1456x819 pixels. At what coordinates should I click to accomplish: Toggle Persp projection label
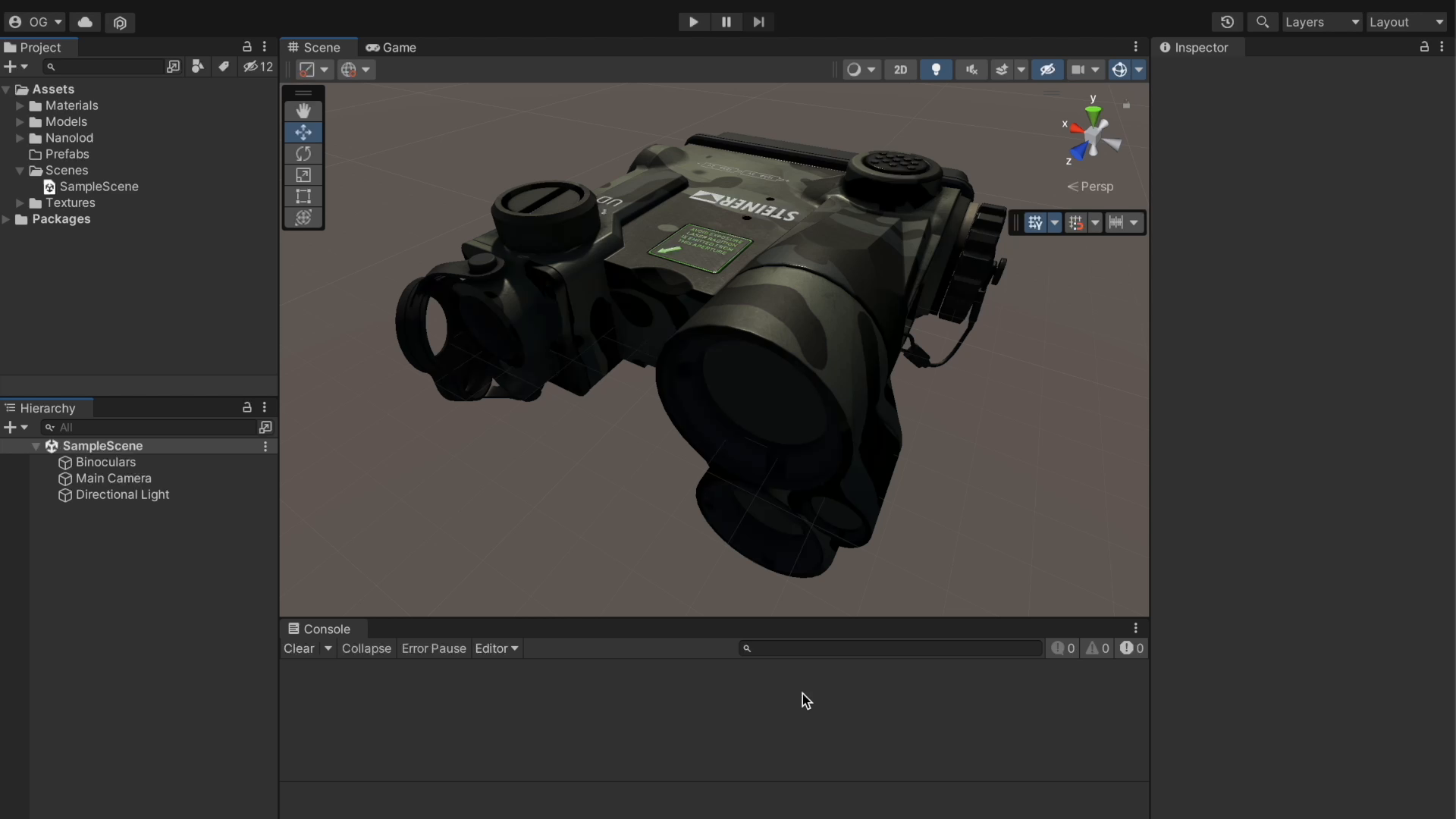point(1090,187)
